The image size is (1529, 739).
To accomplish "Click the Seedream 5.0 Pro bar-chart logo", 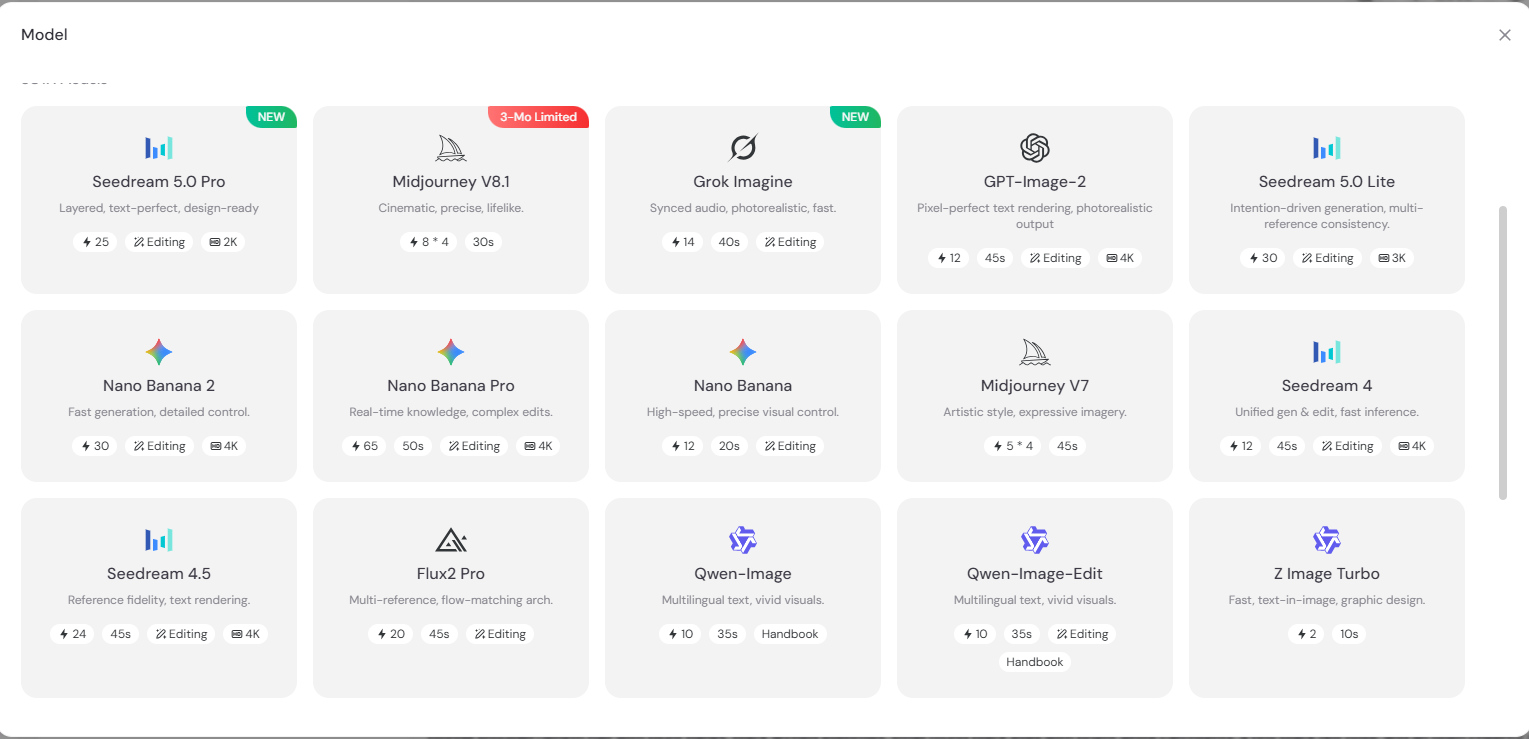I will (159, 148).
